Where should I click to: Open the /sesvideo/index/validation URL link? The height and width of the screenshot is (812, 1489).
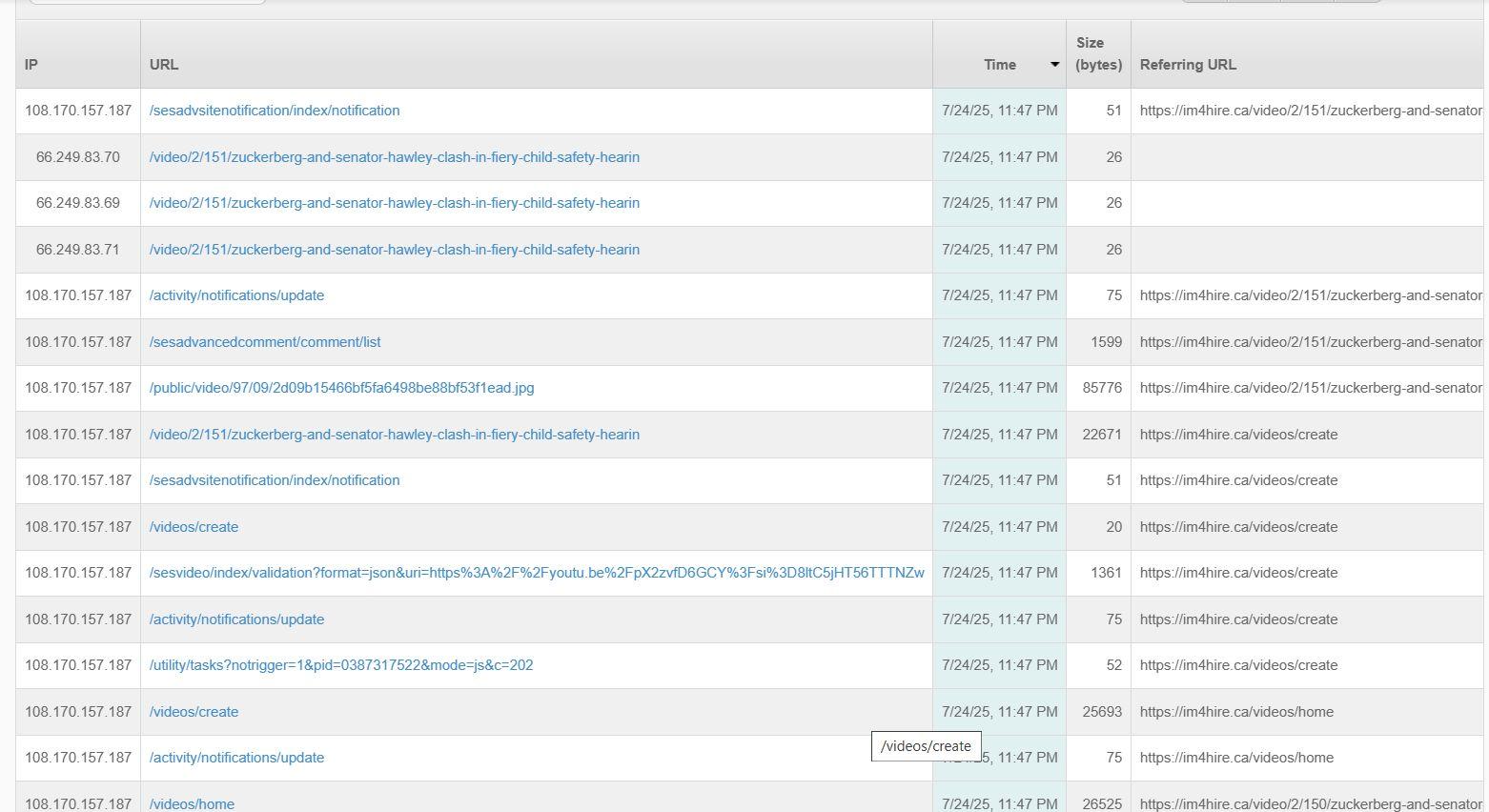(x=536, y=573)
